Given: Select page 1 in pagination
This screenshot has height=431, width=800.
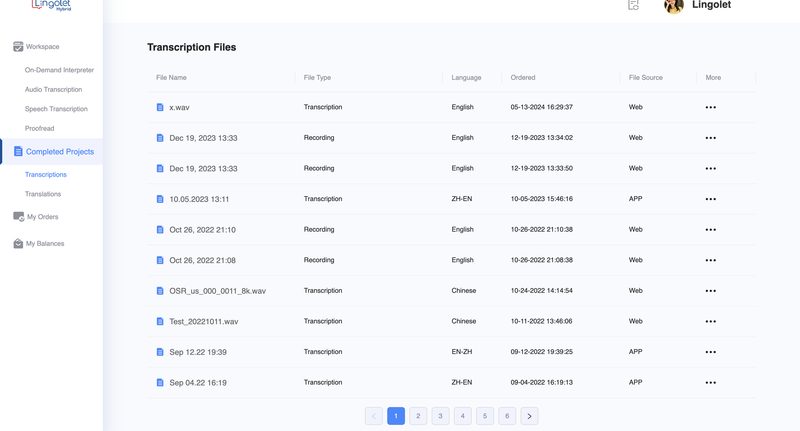Looking at the screenshot, I should [396, 416].
